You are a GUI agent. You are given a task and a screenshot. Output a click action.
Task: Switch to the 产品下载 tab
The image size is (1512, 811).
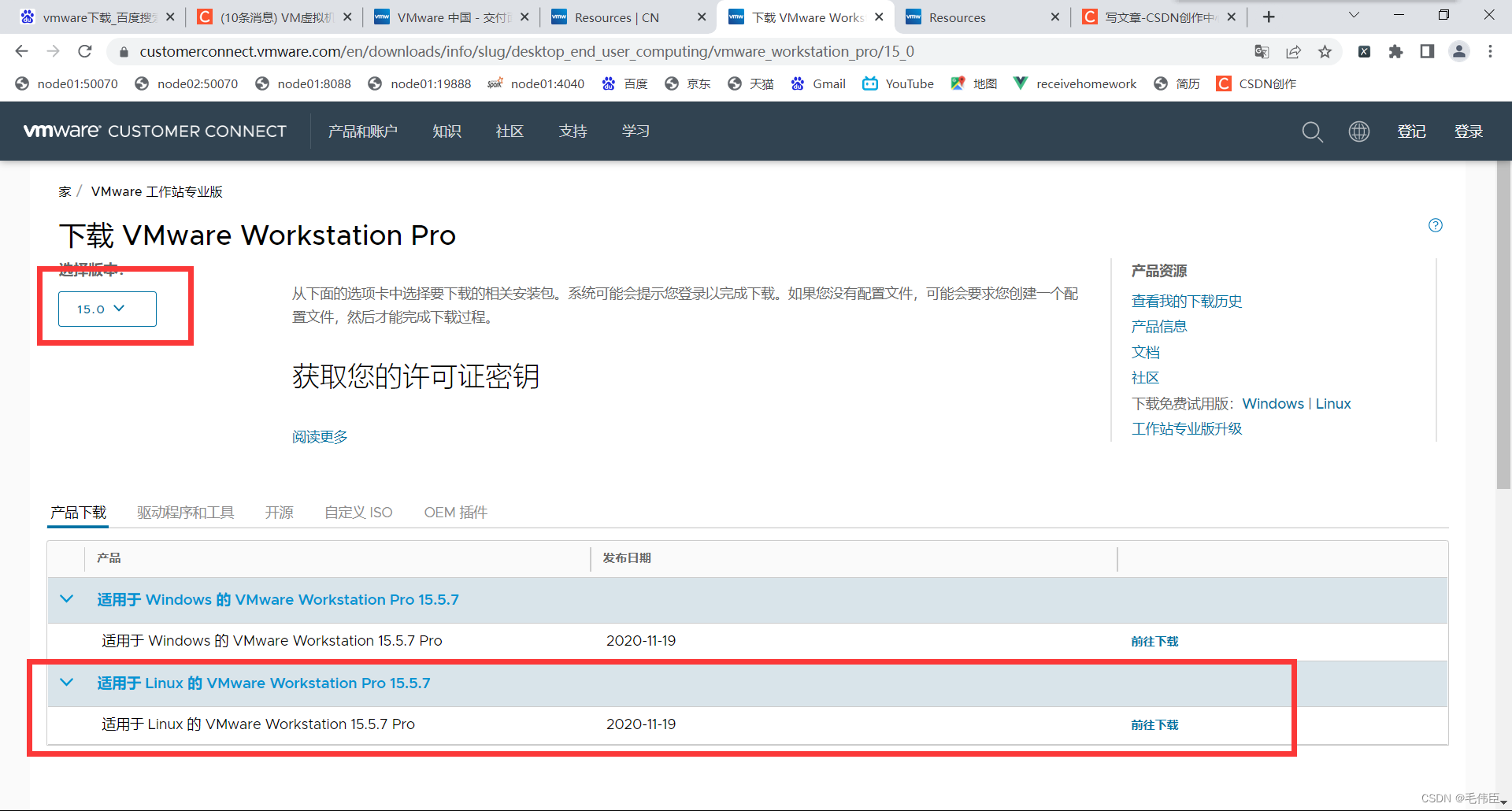(x=78, y=513)
